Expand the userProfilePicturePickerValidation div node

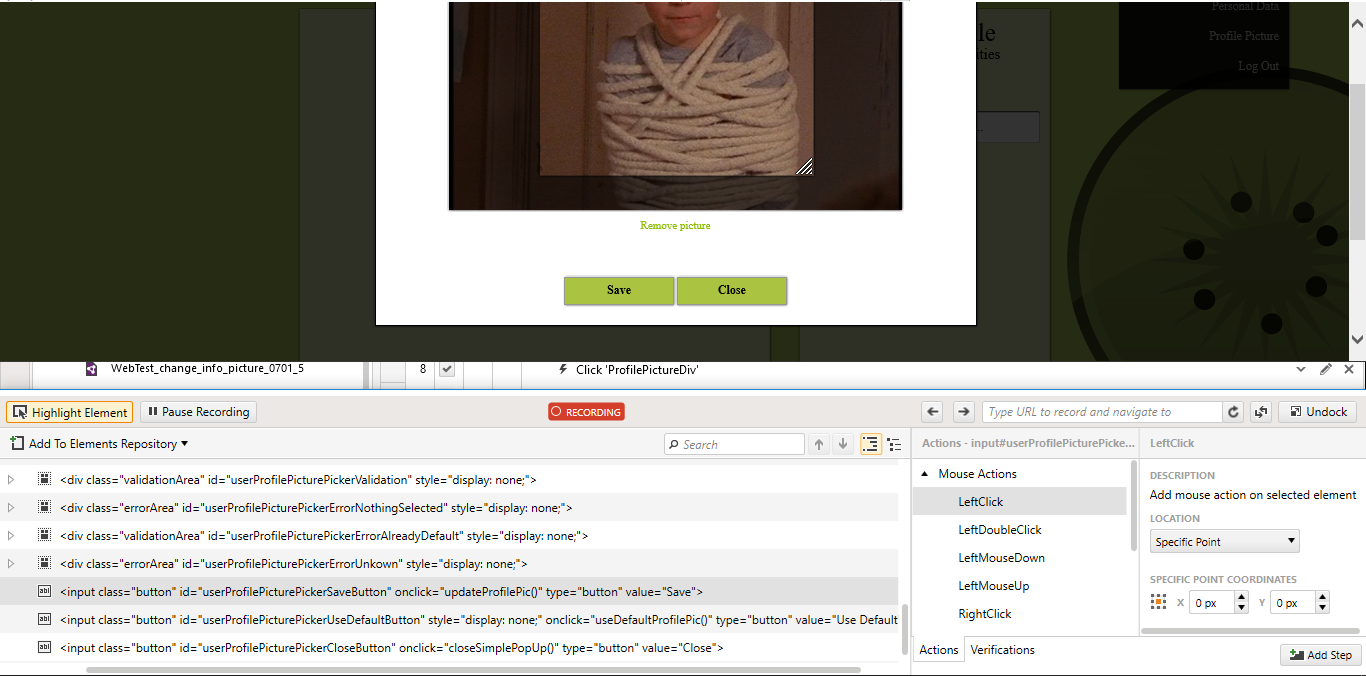coord(11,480)
